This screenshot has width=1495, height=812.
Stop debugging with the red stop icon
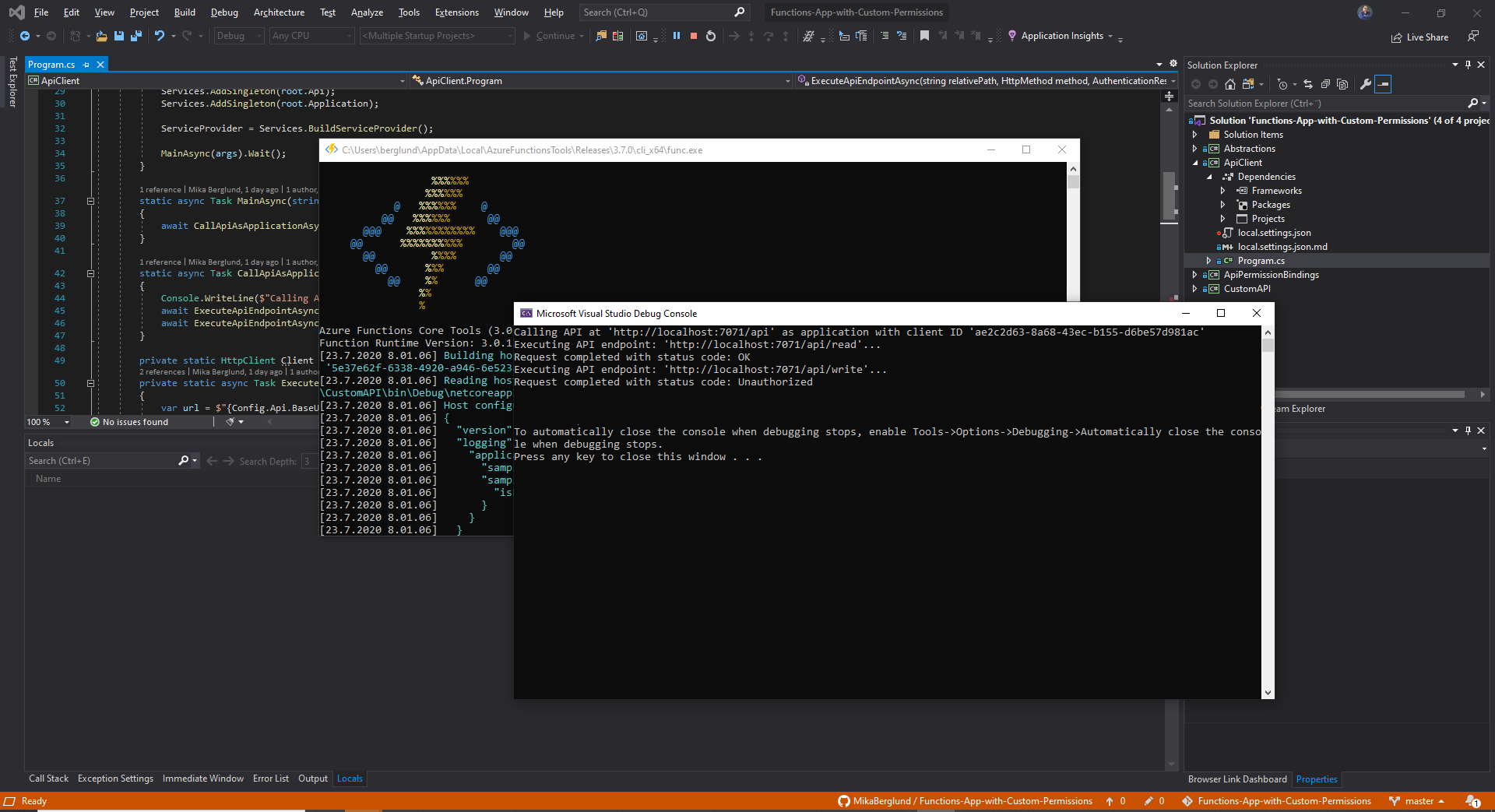click(x=694, y=36)
